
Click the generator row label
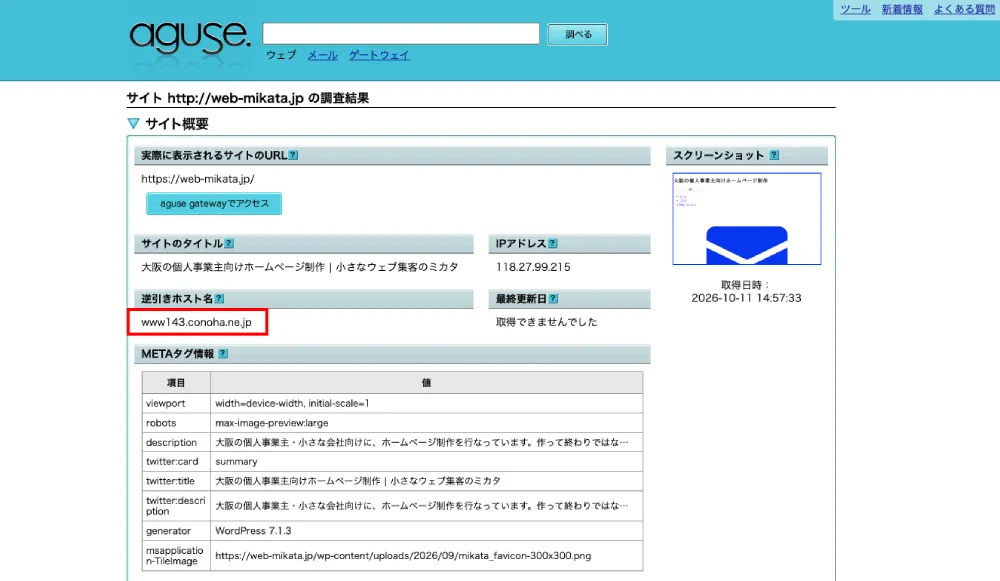(168, 531)
